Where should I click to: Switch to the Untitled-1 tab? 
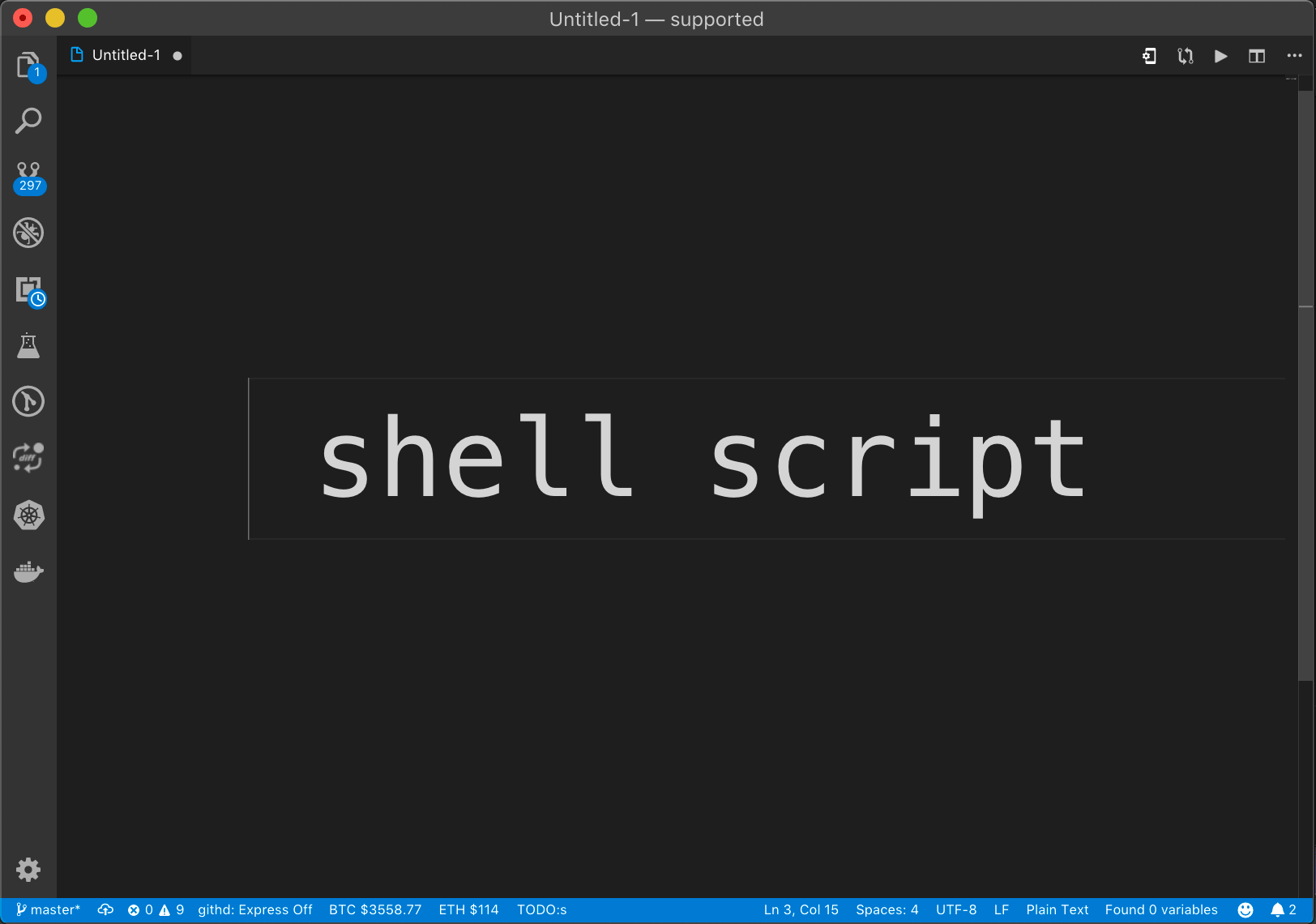pos(126,54)
